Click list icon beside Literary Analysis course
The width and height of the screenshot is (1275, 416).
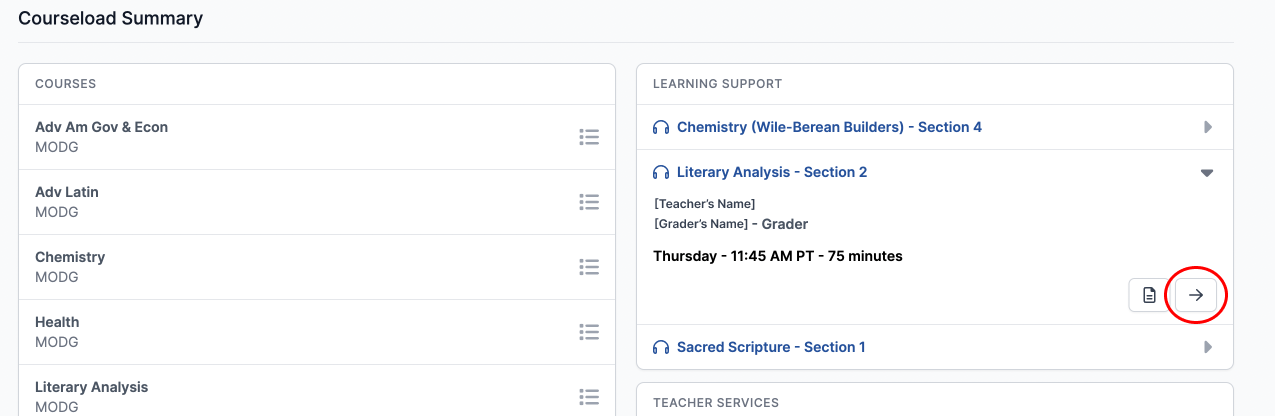[x=589, y=397]
